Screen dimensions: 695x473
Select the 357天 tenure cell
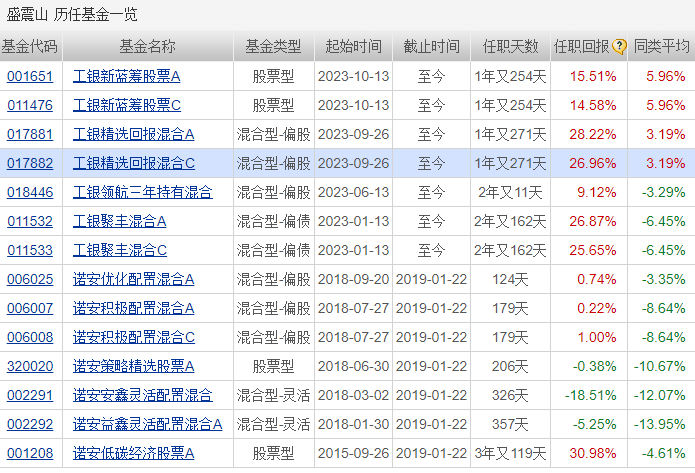pos(510,424)
